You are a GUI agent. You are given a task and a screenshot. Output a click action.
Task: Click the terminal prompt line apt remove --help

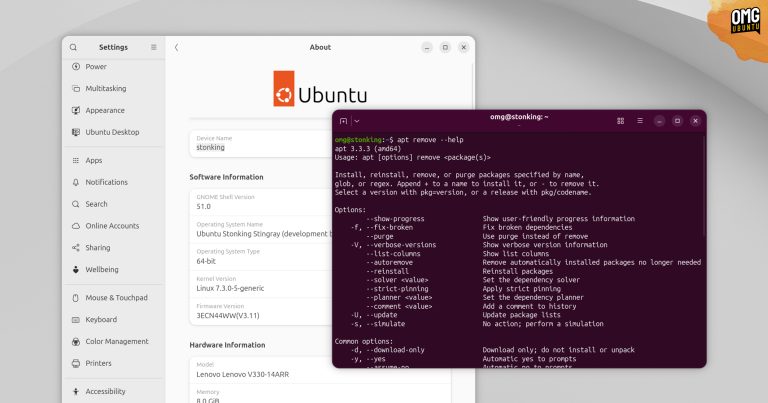pos(399,140)
